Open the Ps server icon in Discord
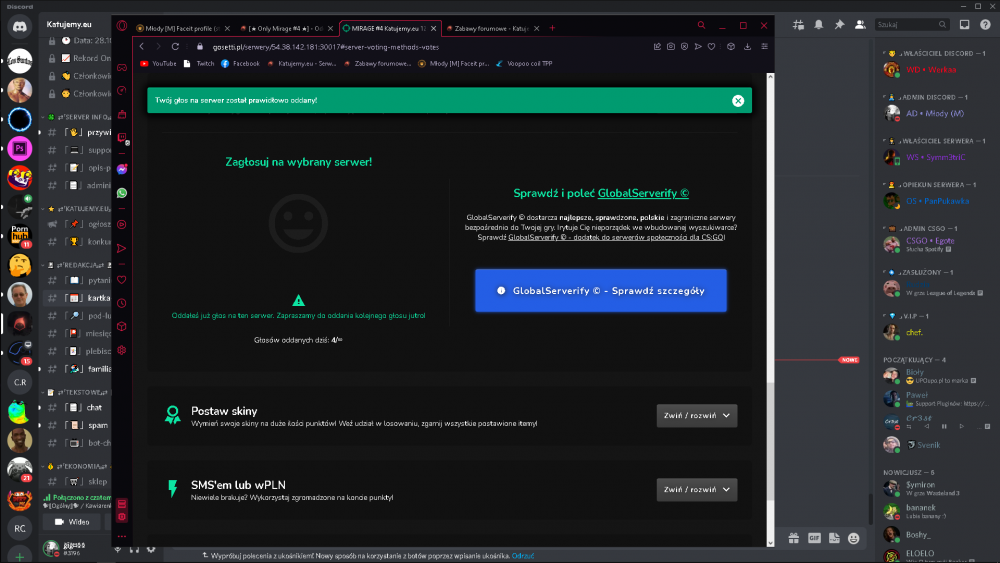The height and width of the screenshot is (563, 1000). tap(20, 149)
